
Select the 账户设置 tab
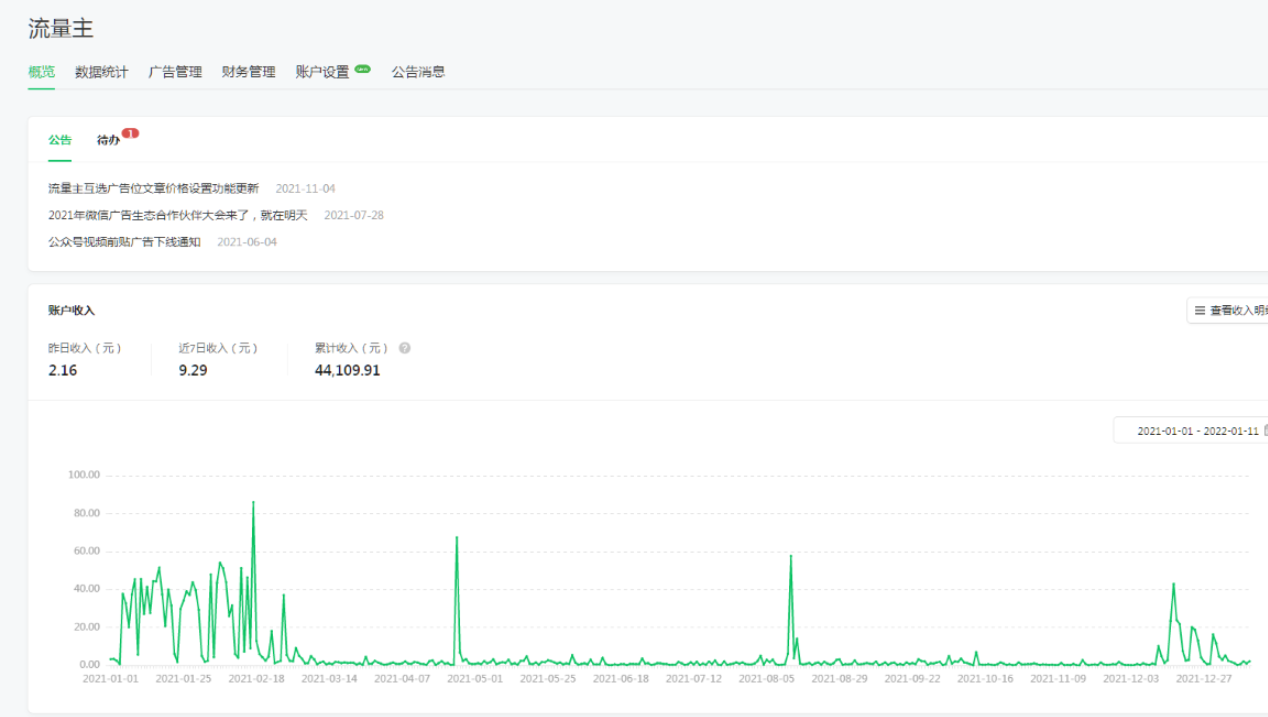click(x=322, y=72)
